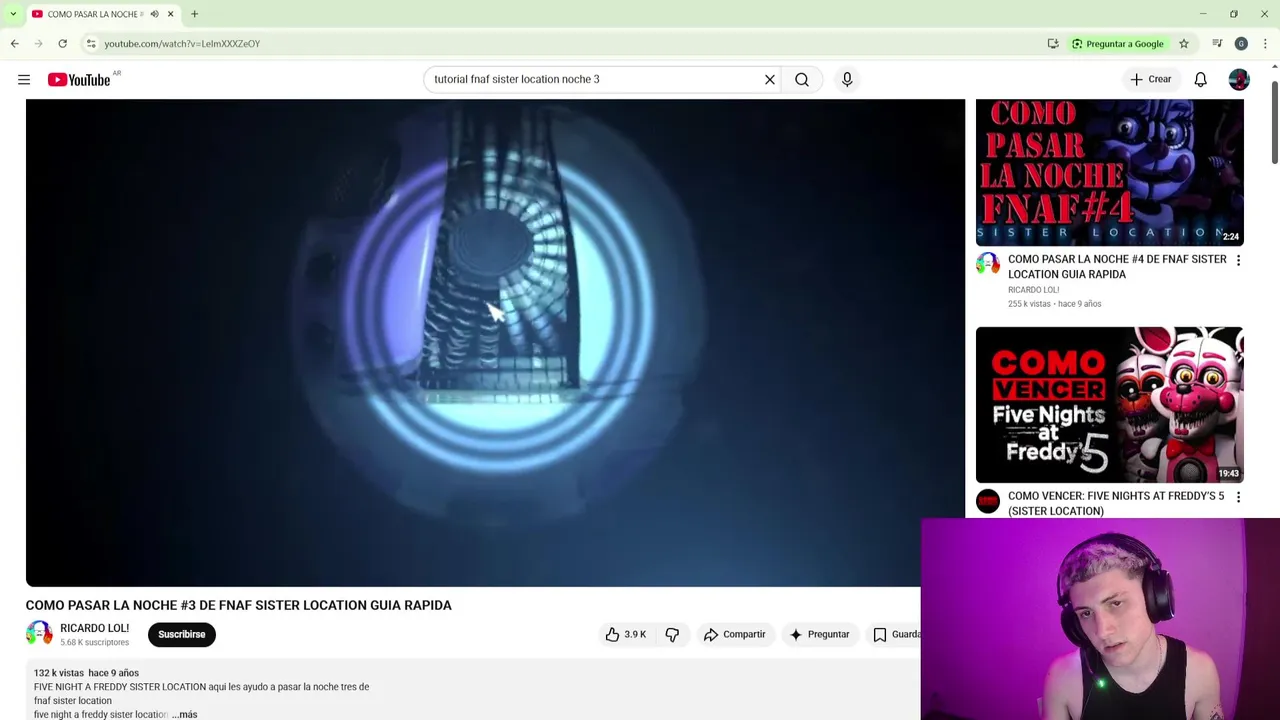This screenshot has width=1280, height=720.
Task: Close the COMO PASAR LA NOCHE tab
Action: coord(170,14)
